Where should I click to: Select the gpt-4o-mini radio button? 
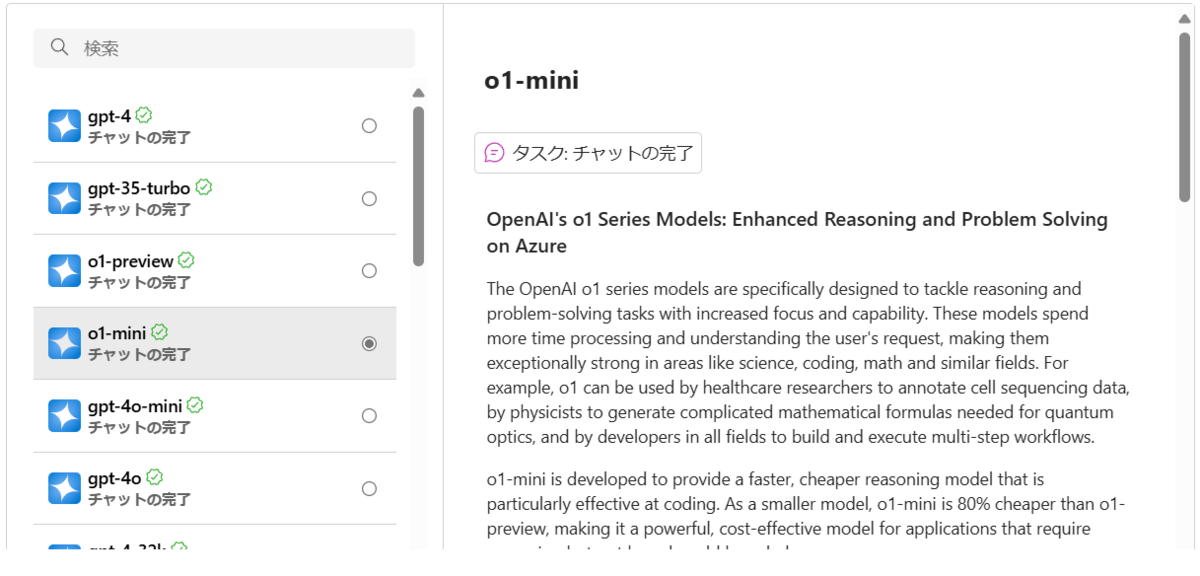coord(369,416)
